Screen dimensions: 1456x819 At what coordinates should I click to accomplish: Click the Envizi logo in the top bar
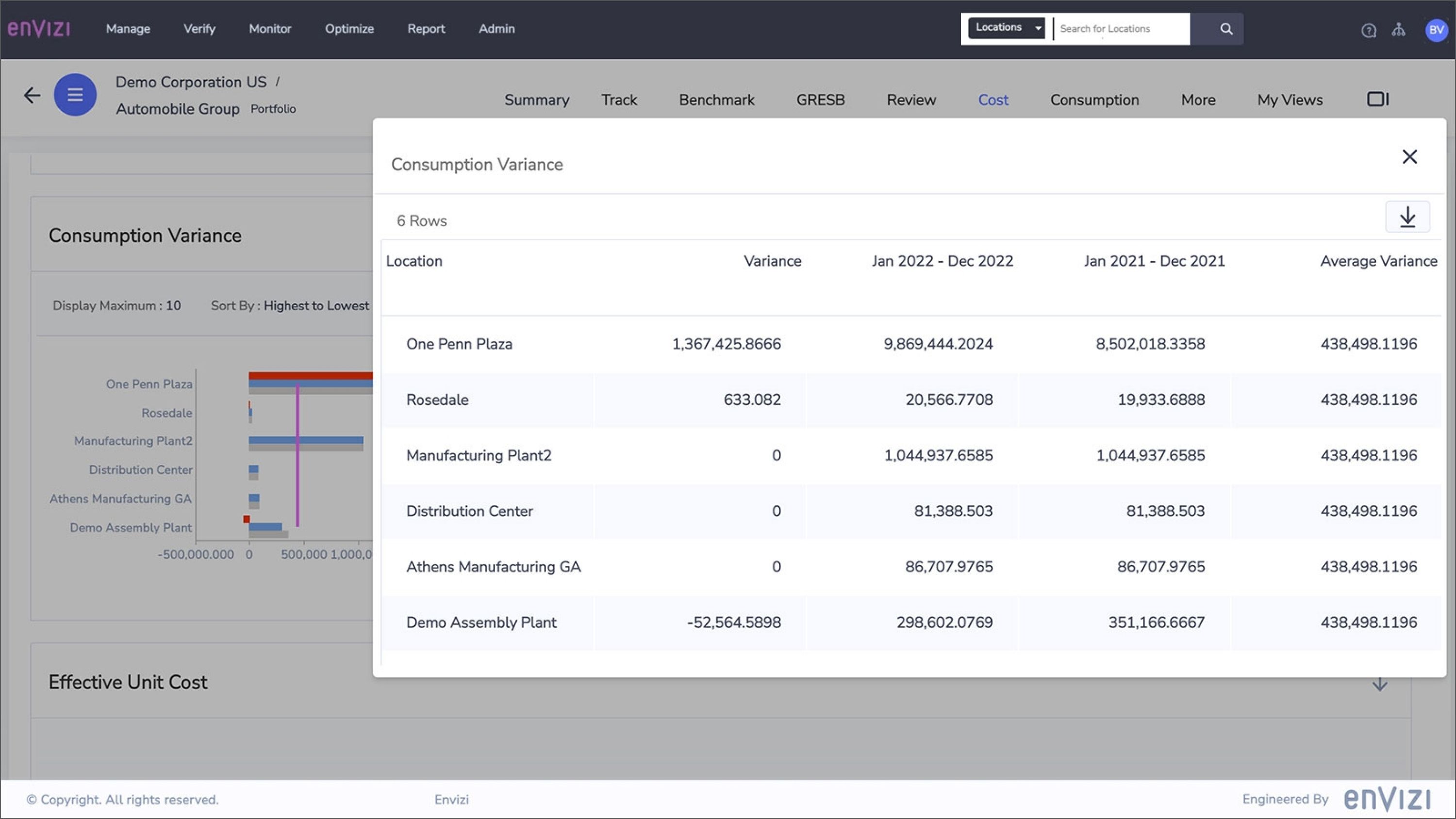[x=38, y=28]
